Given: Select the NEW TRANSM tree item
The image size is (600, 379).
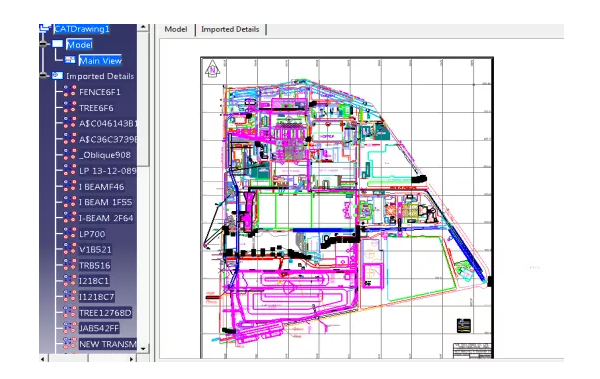Looking at the screenshot, I should coord(108,344).
